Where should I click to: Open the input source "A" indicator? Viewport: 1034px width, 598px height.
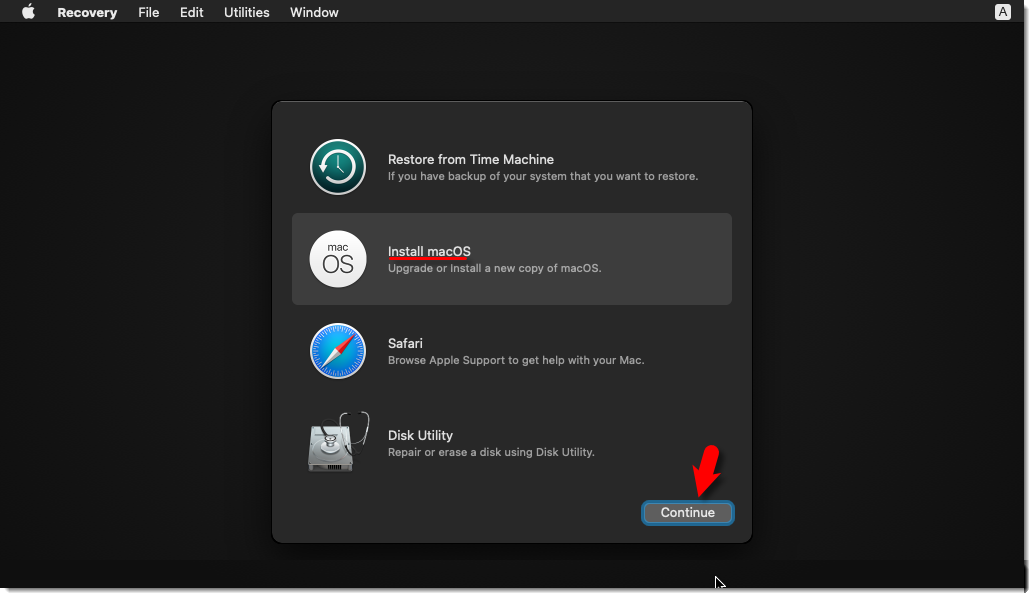pos(1002,12)
